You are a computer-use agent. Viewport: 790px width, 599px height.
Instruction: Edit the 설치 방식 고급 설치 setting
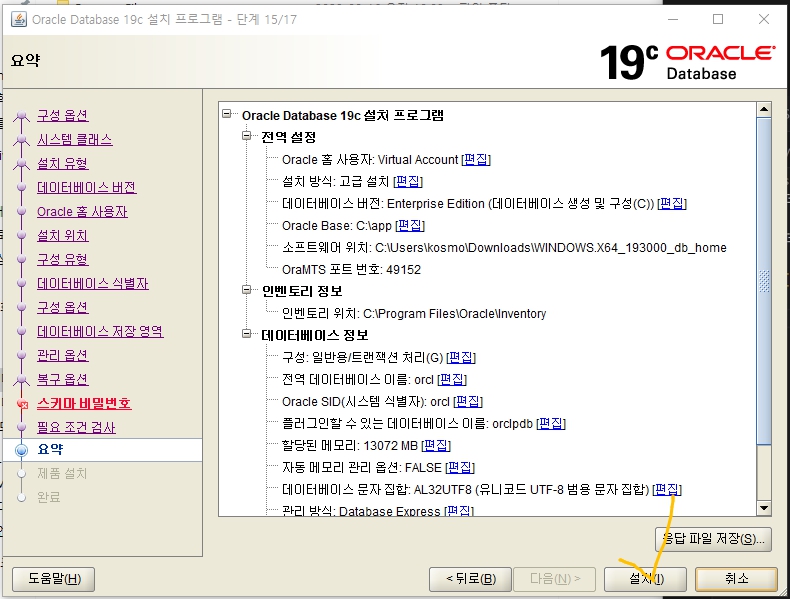point(408,181)
